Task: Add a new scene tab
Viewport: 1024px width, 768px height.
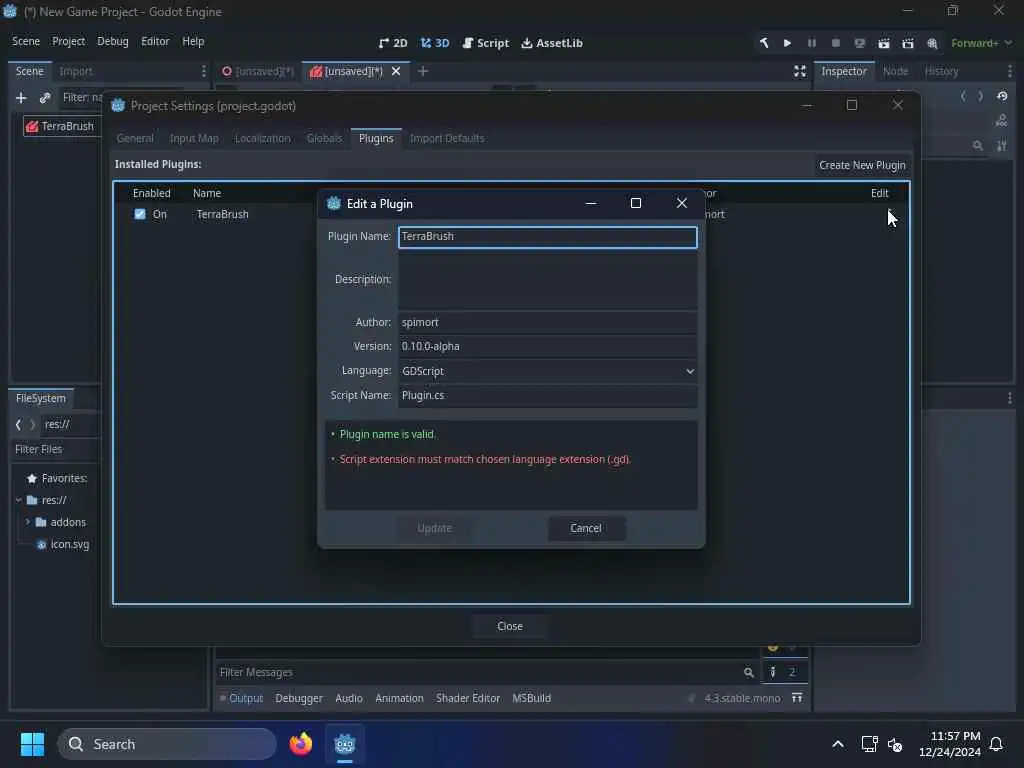Action: click(x=423, y=71)
